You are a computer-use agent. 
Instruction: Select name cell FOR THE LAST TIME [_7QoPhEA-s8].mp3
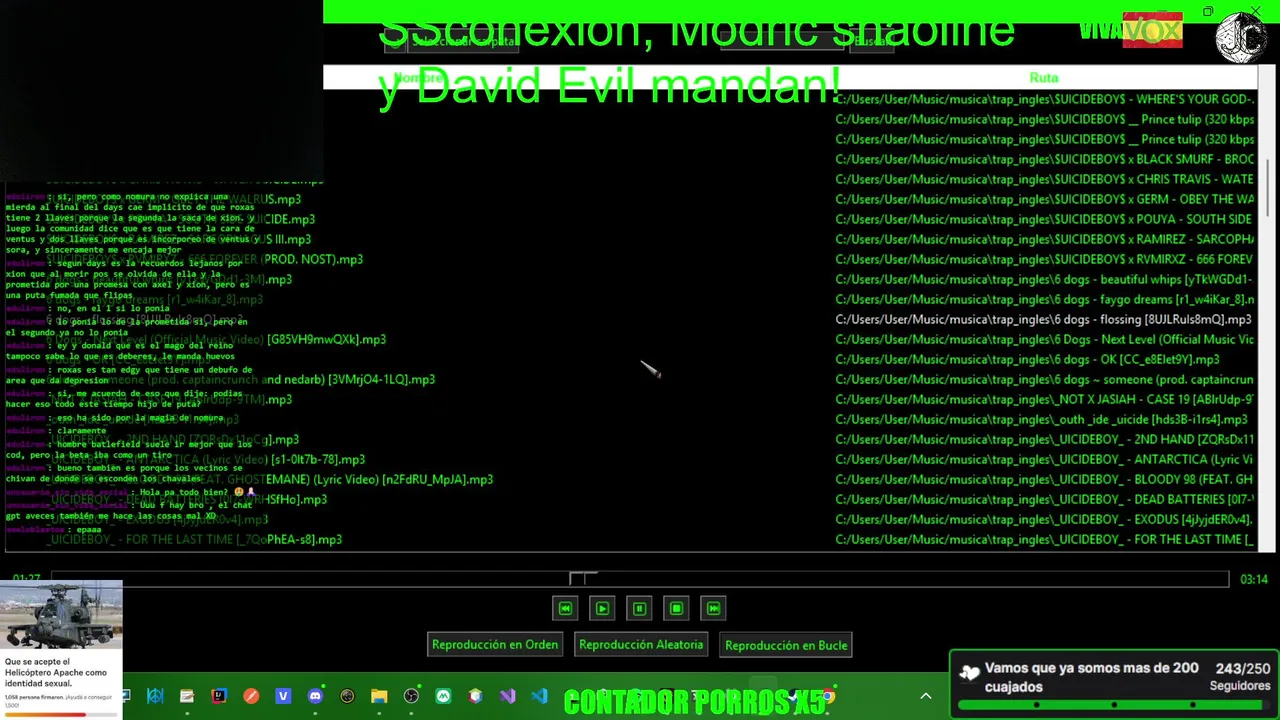pyautogui.click(x=194, y=539)
